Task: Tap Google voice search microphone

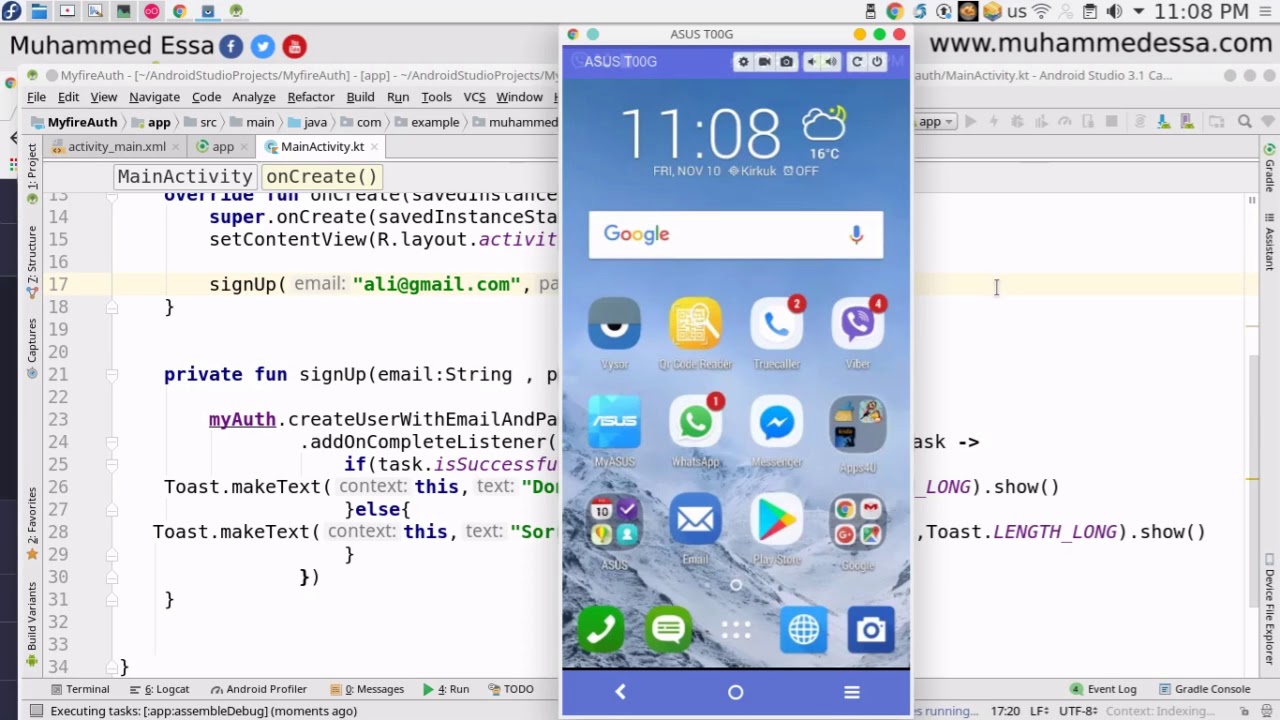Action: coord(856,234)
